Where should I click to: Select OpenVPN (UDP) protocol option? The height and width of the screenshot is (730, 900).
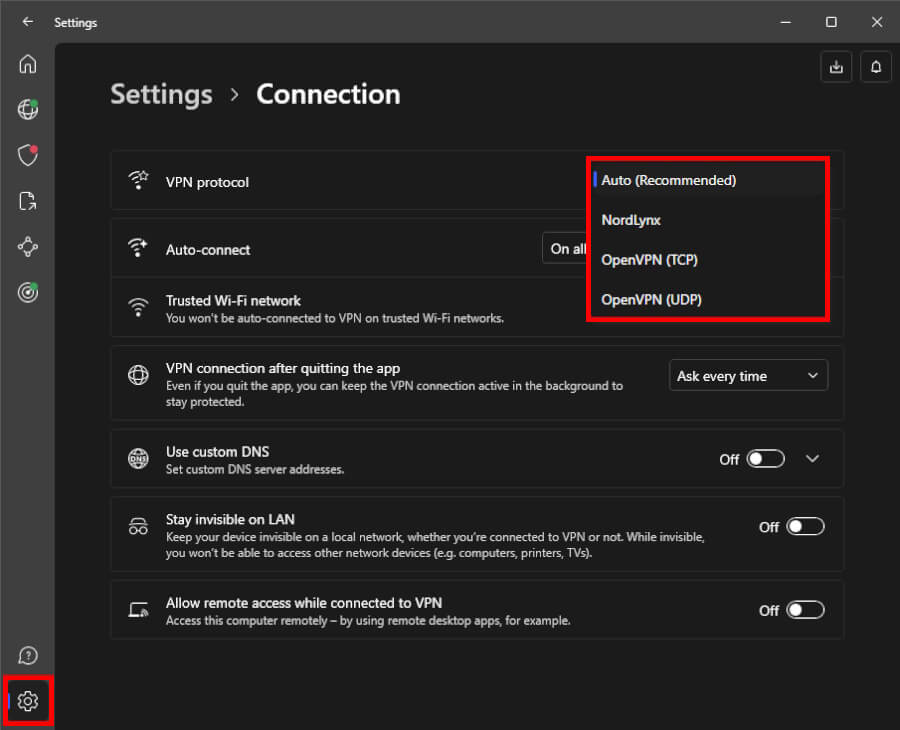708,300
